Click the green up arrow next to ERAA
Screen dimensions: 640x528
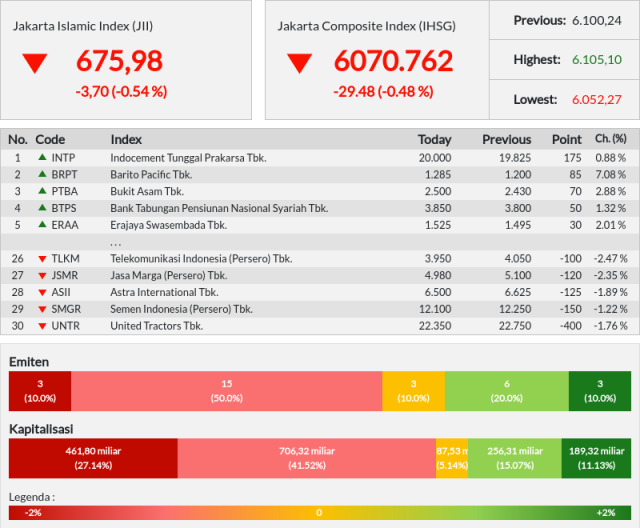[x=42, y=224]
